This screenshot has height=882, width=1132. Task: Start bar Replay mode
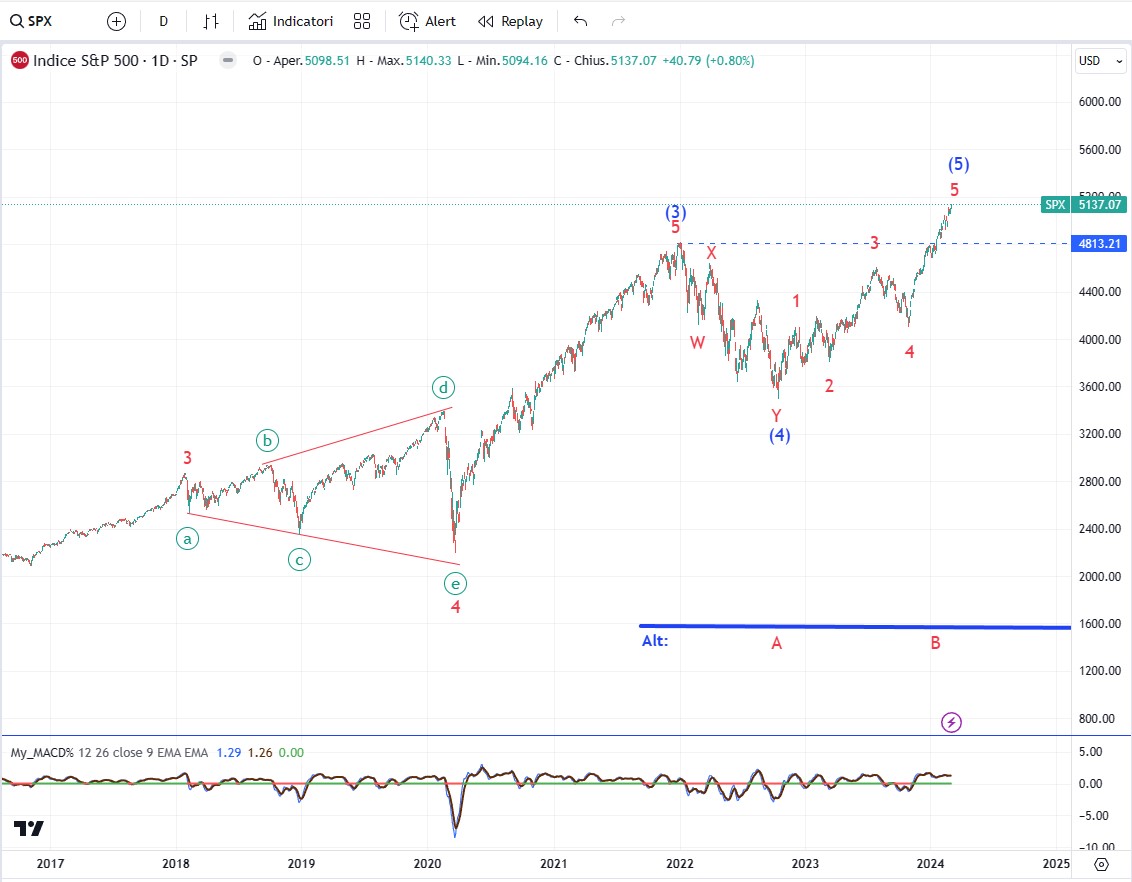510,22
